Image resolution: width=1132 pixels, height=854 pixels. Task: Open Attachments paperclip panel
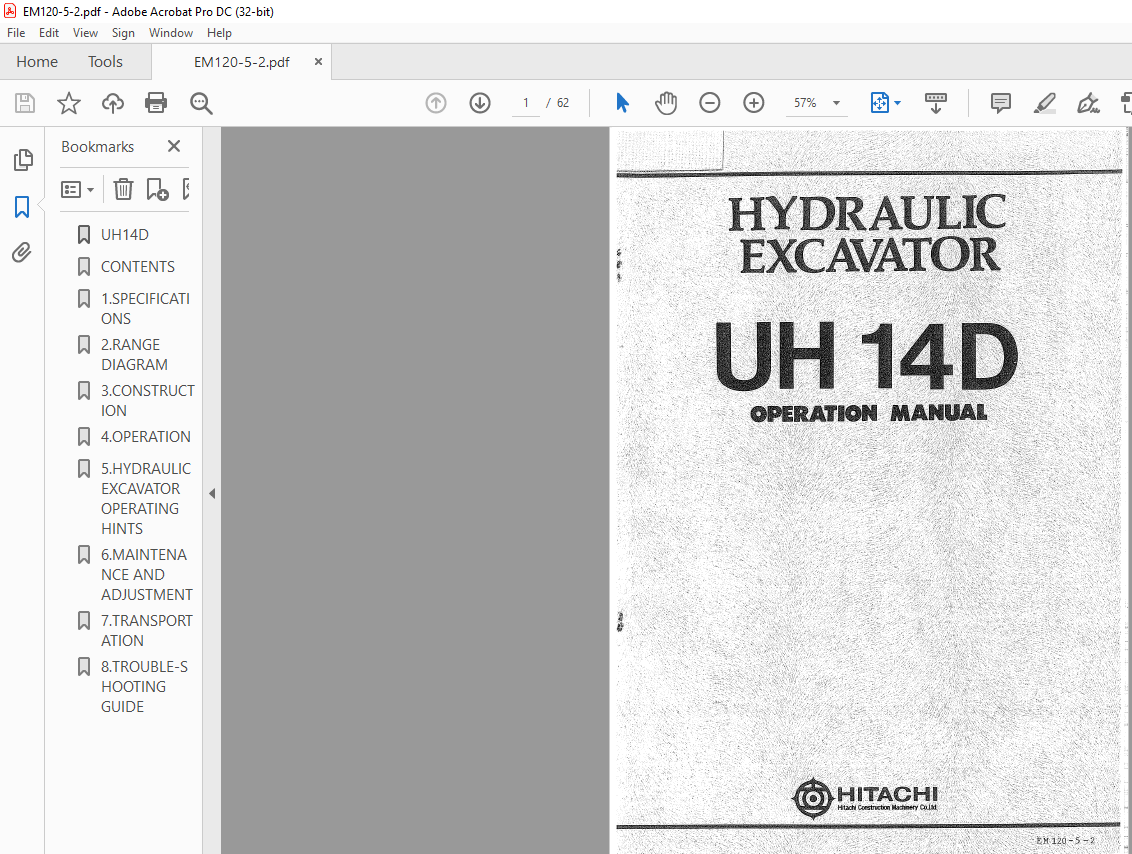[x=22, y=253]
